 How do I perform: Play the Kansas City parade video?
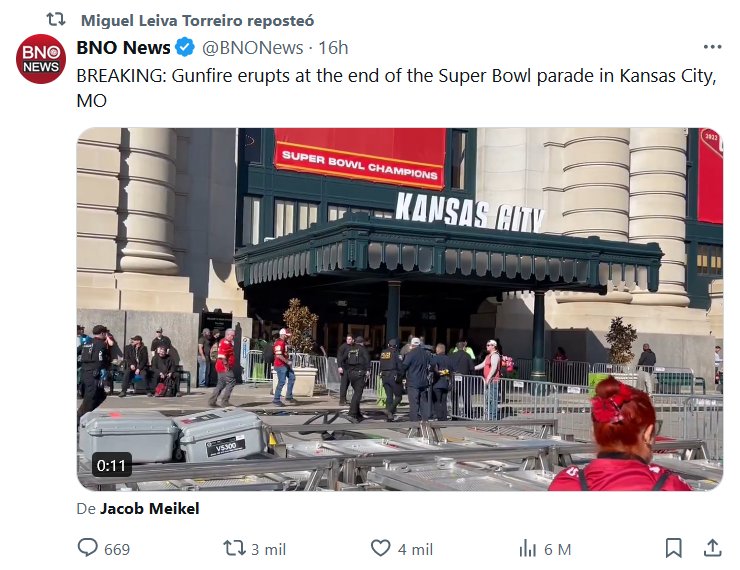point(400,309)
